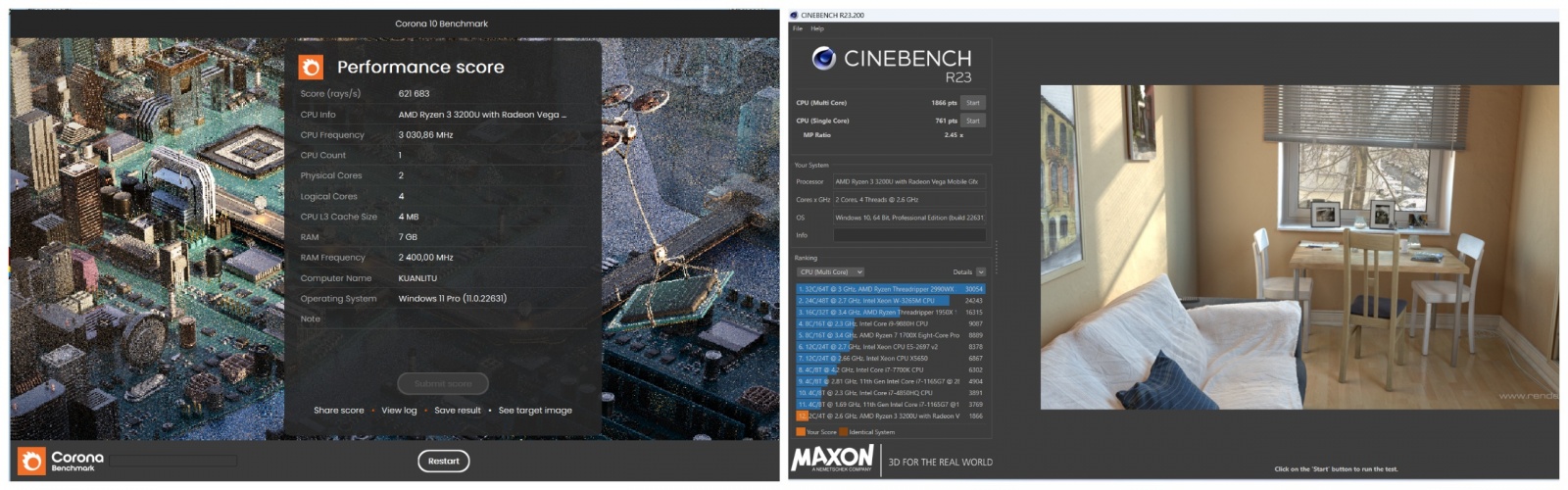Click the orange Your Score legend swatch

click(801, 431)
